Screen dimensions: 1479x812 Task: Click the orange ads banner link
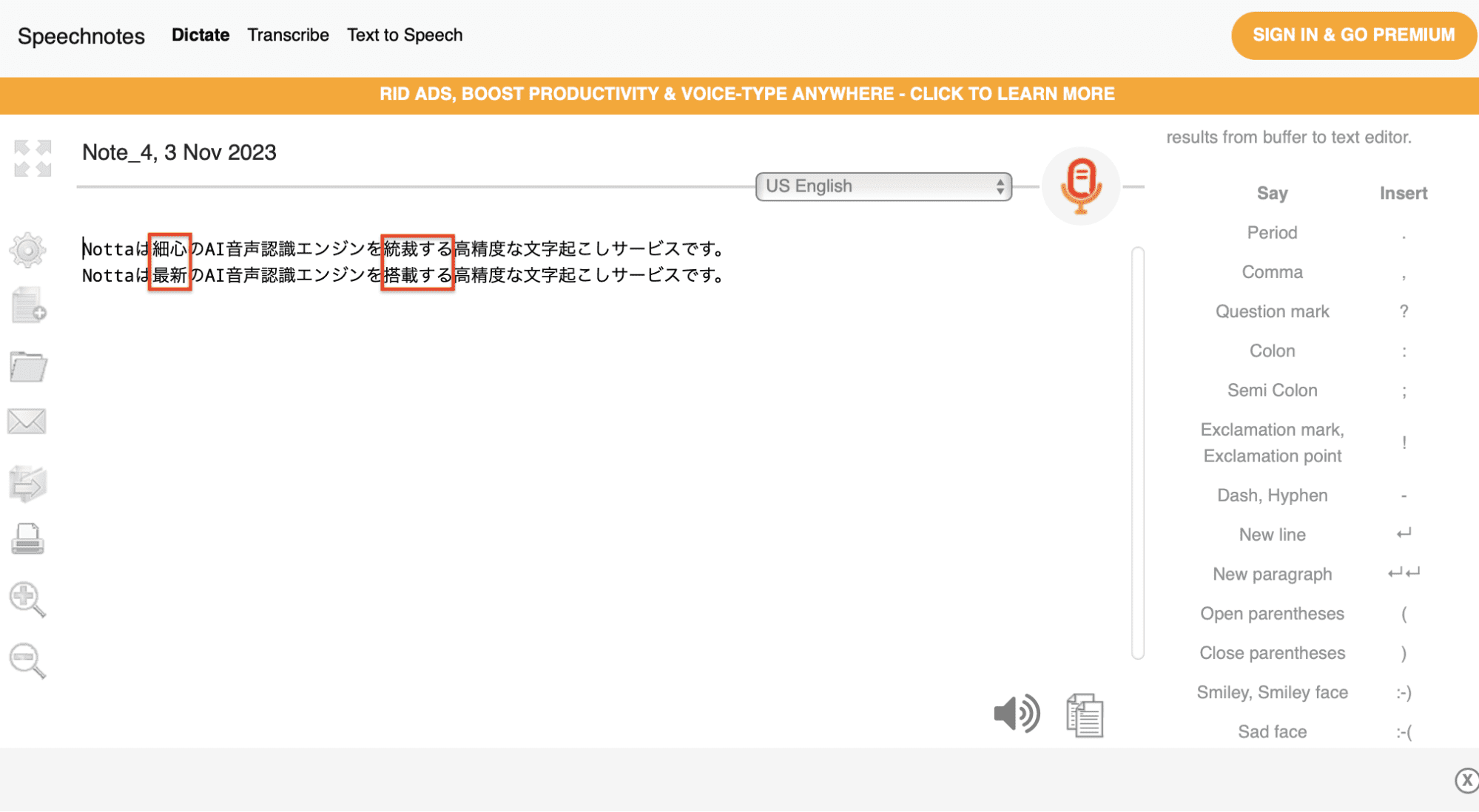click(739, 94)
